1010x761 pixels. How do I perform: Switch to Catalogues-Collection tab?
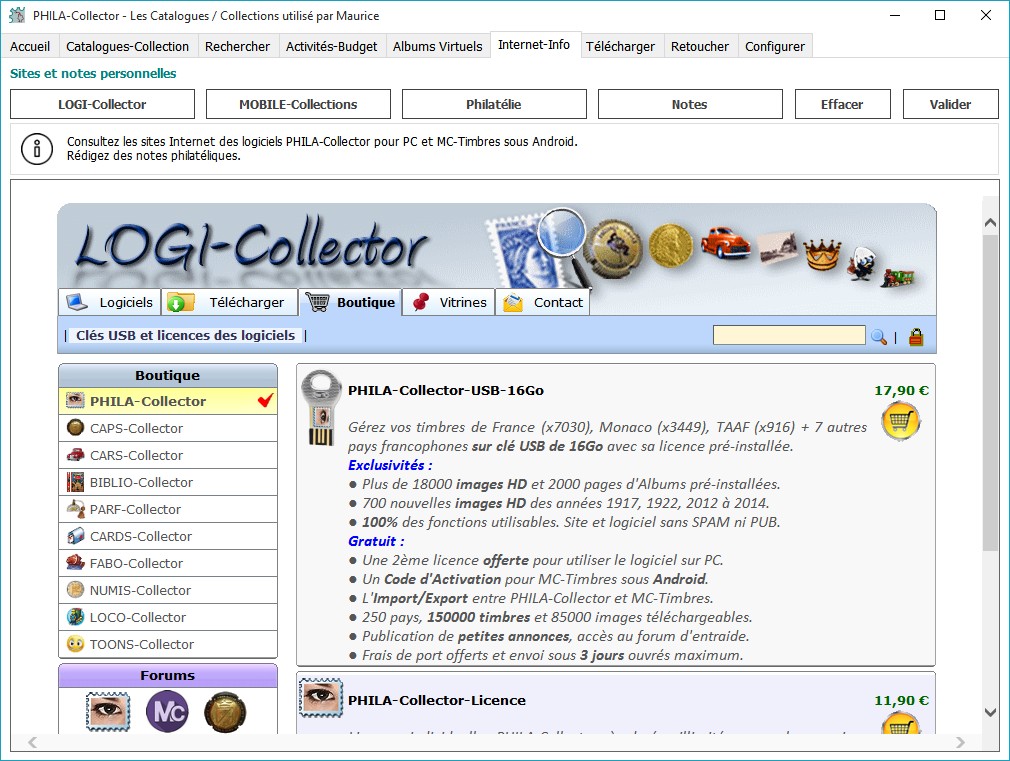pos(127,46)
